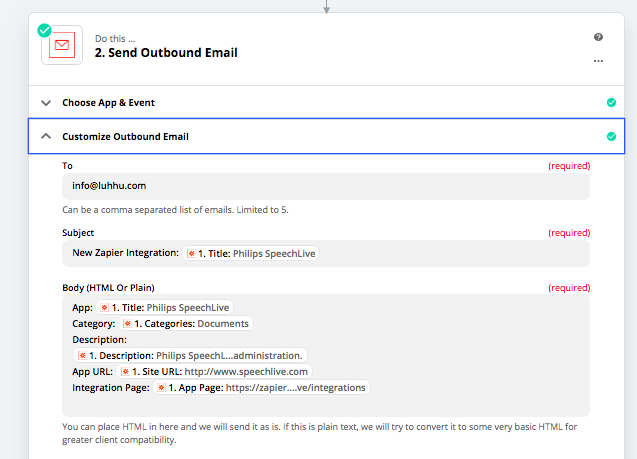Screen dimensions: 637x459
Task: Collapse the Customize Outbound Email section
Action: [45, 136]
